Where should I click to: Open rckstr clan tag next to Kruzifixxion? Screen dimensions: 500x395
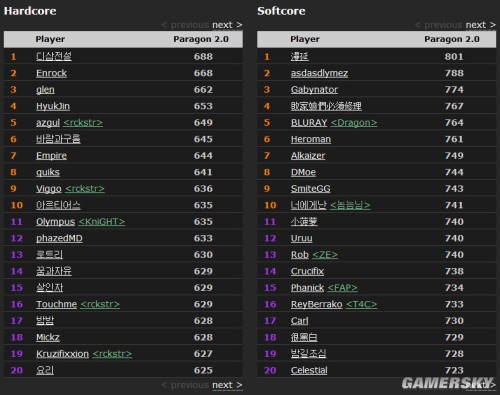pyautogui.click(x=112, y=354)
